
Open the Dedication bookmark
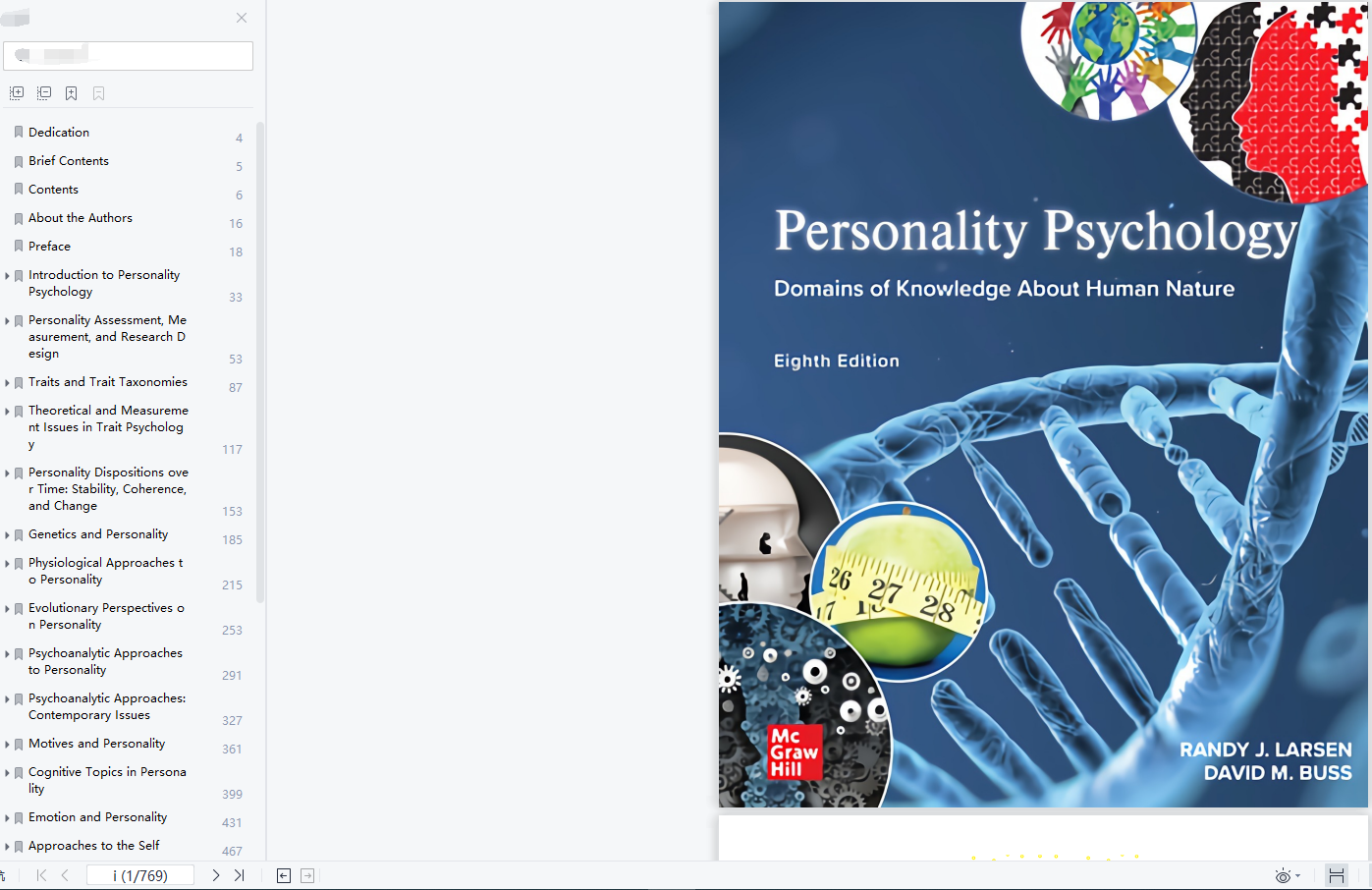[x=59, y=132]
